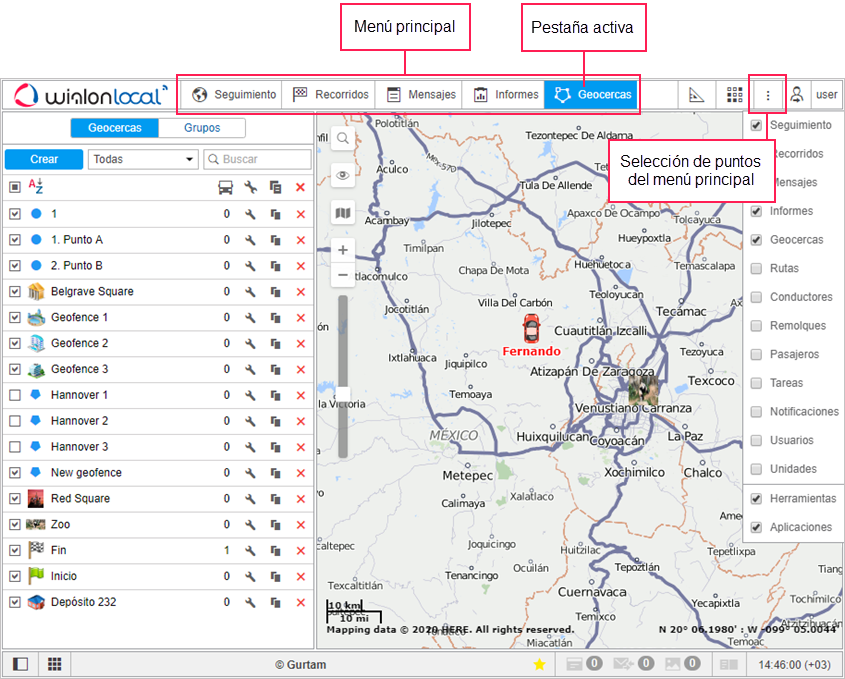The width and height of the screenshot is (845, 679).
Task: Open the three-dot menu item selector
Action: point(767,95)
